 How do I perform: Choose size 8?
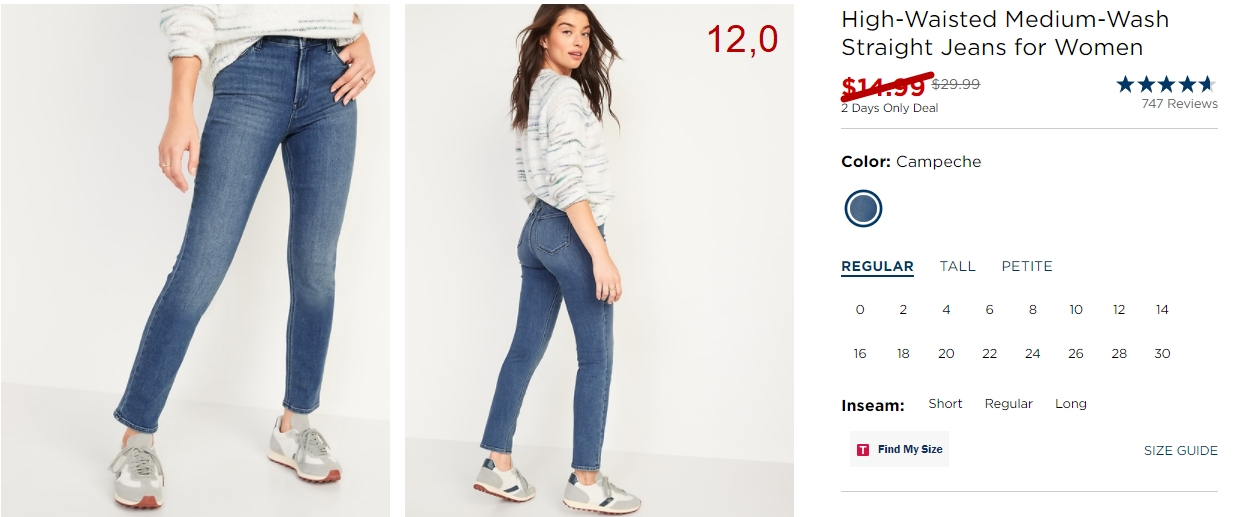tap(1033, 310)
